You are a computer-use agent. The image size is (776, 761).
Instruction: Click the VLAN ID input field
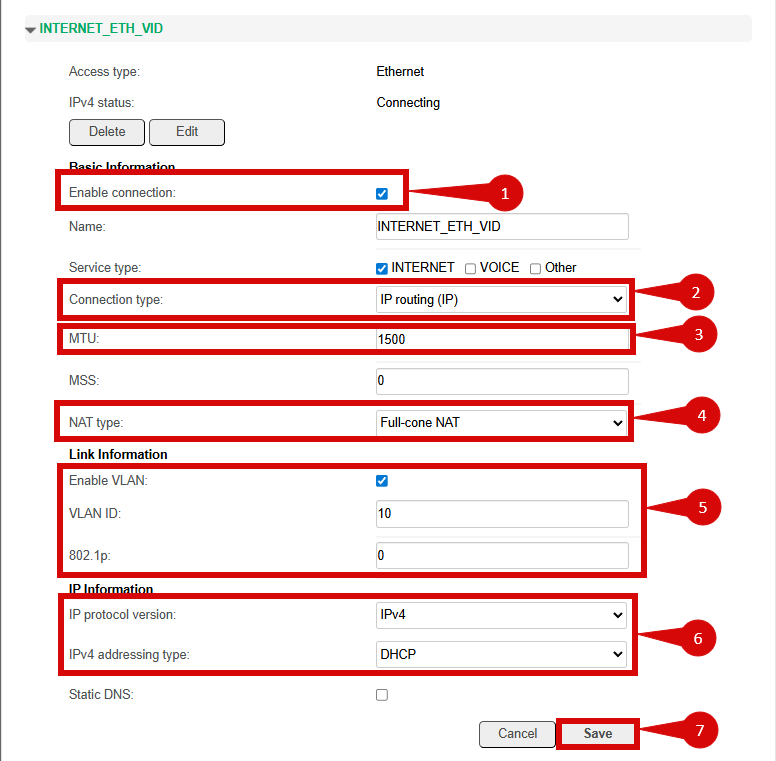(x=502, y=514)
